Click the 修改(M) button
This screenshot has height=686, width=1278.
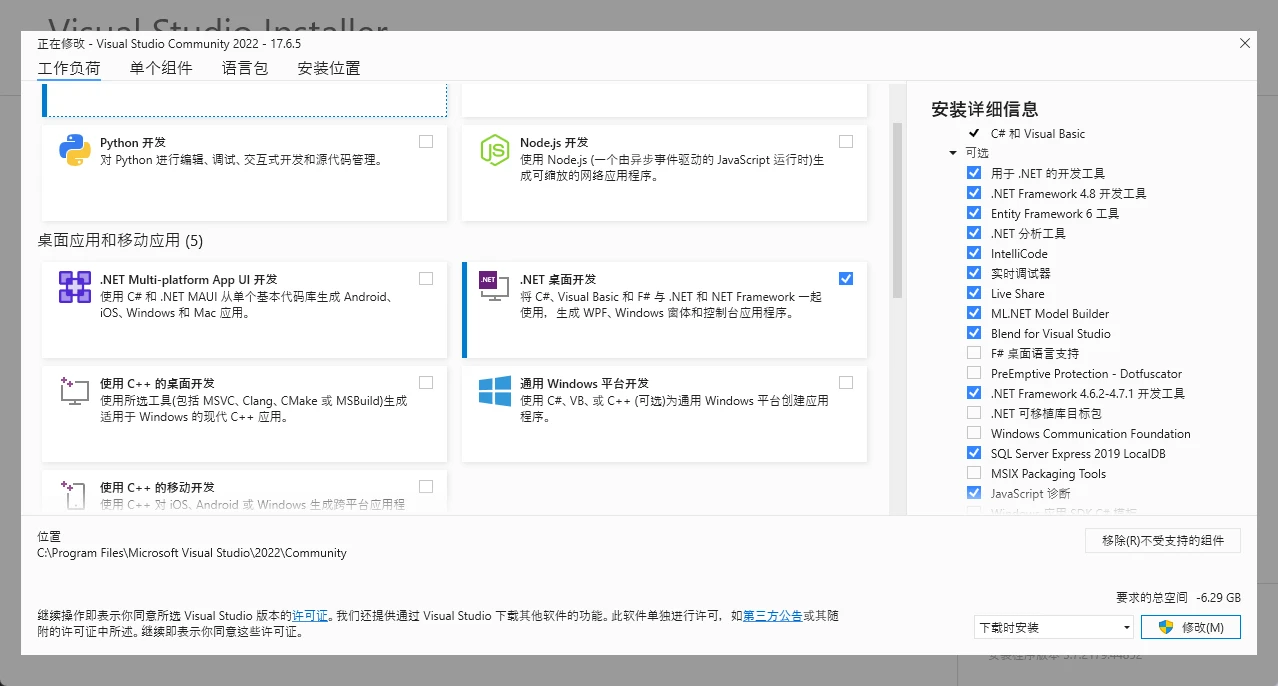click(x=1191, y=627)
